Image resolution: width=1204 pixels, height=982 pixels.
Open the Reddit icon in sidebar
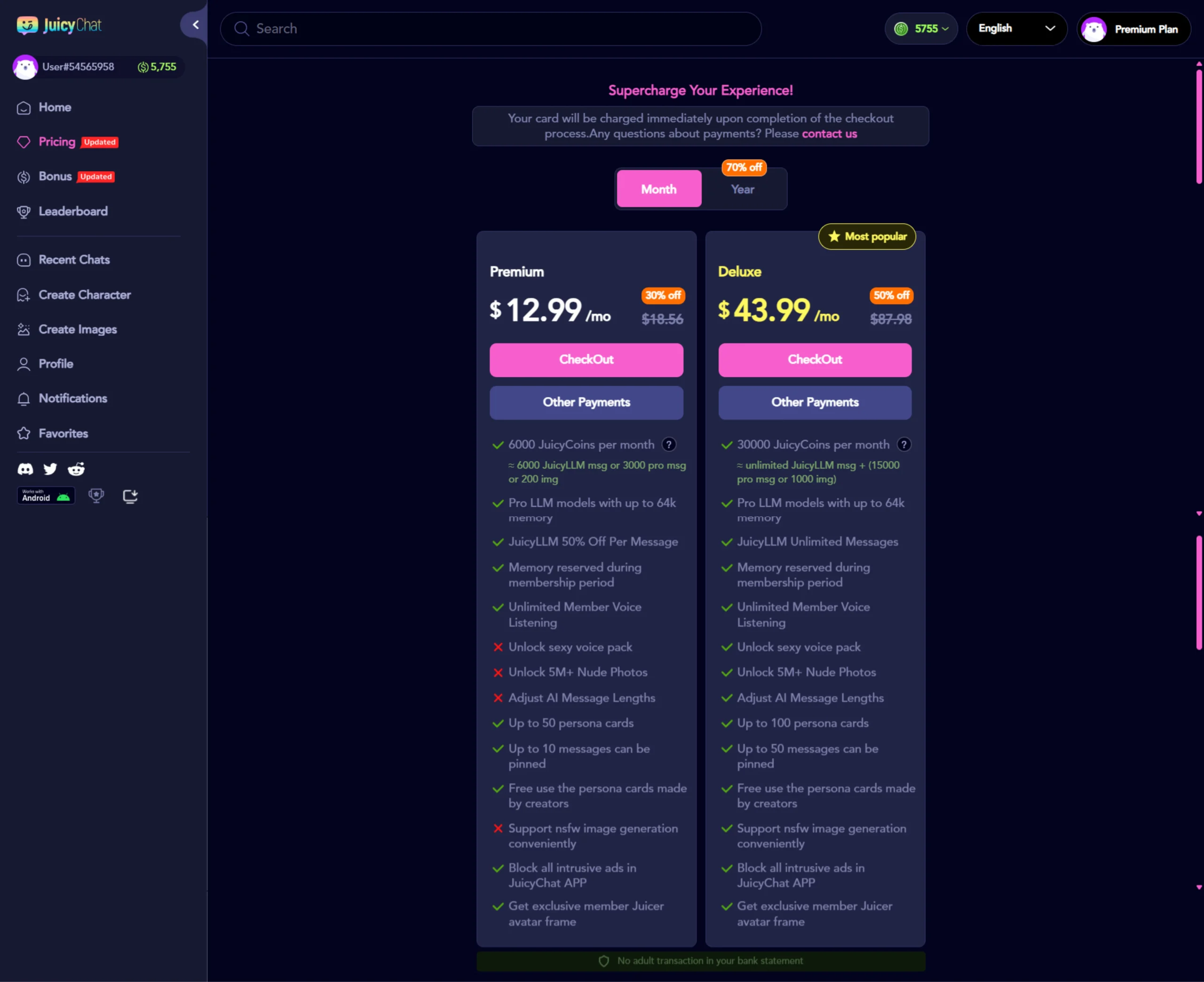(x=76, y=469)
